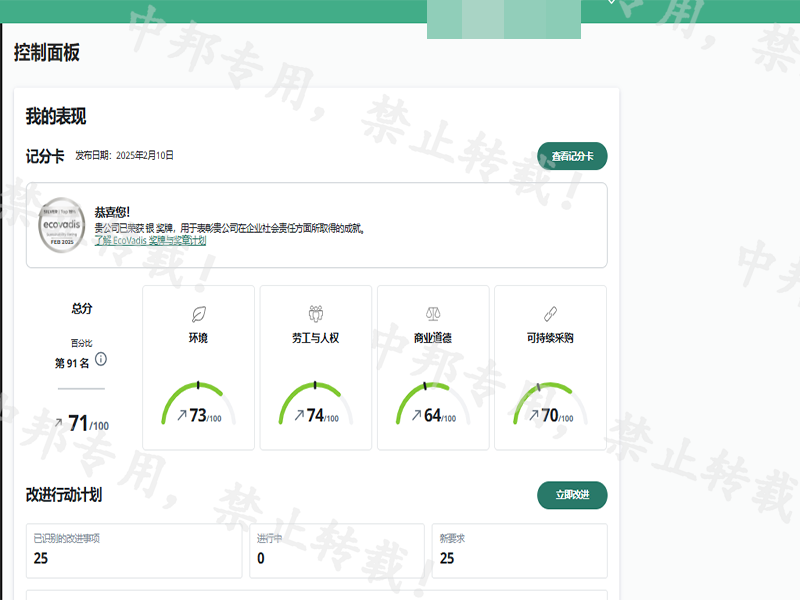Click the info icon beside 第91名

(x=101, y=360)
